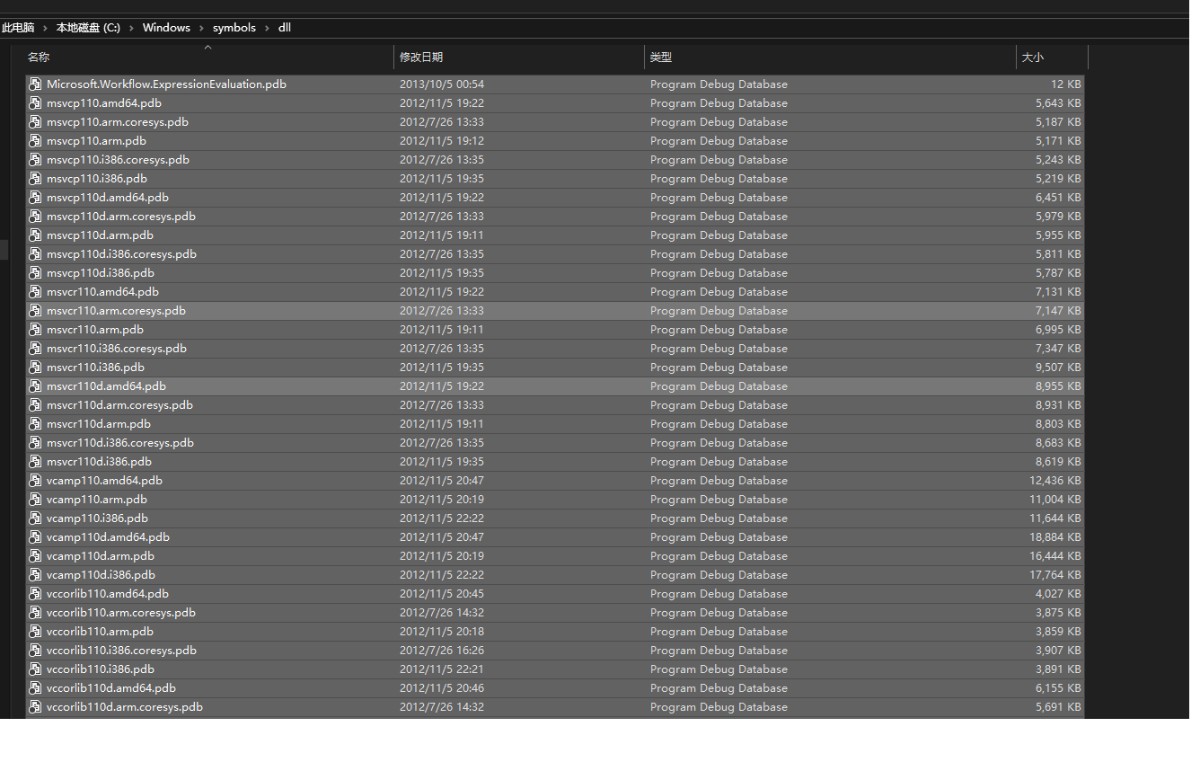
Task: Select vccorlib110.i386.coresys.pdb file name
Action: click(x=122, y=651)
